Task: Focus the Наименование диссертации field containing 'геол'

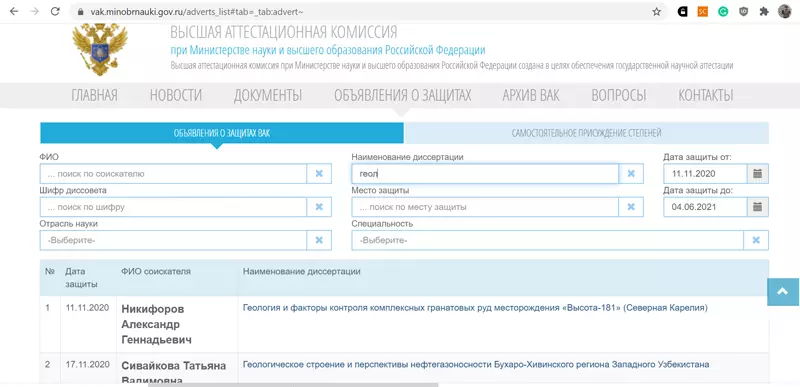Action: pos(485,174)
